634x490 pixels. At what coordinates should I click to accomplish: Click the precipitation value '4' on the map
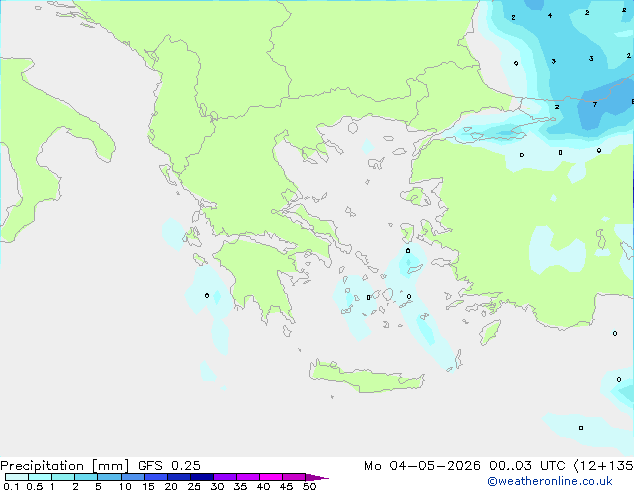550,16
